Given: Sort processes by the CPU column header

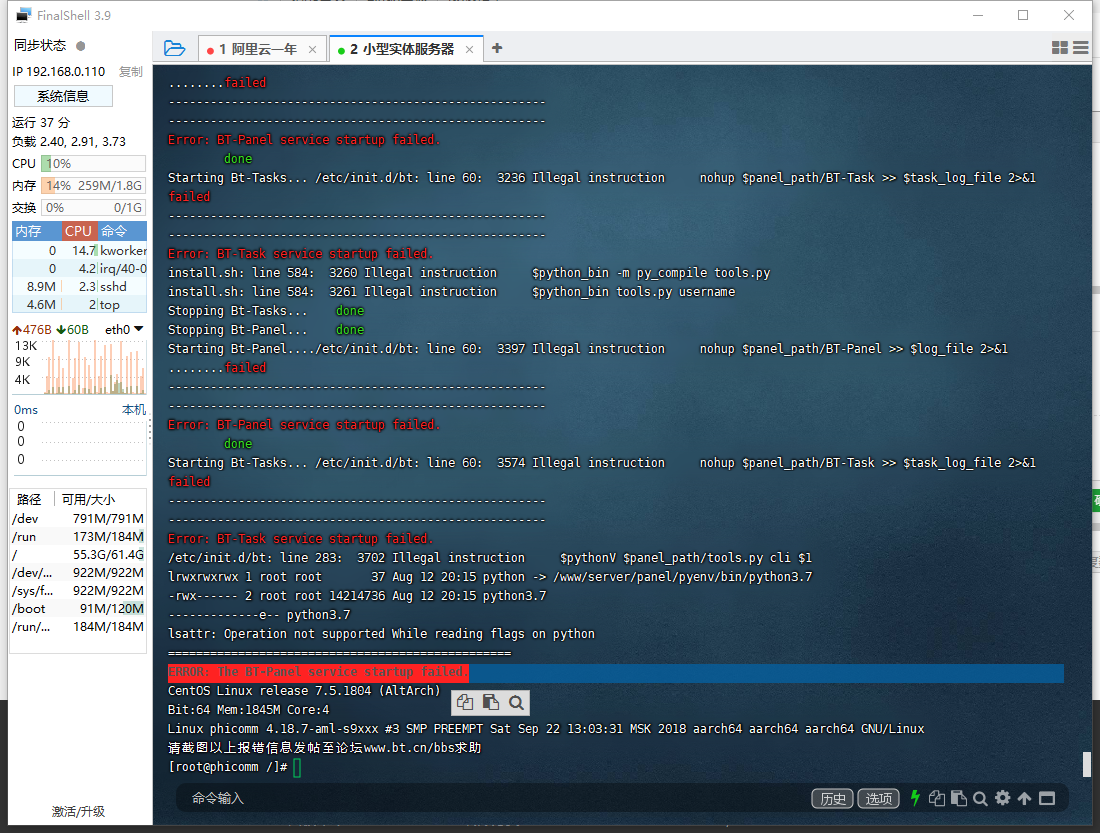Looking at the screenshot, I should pos(78,231).
